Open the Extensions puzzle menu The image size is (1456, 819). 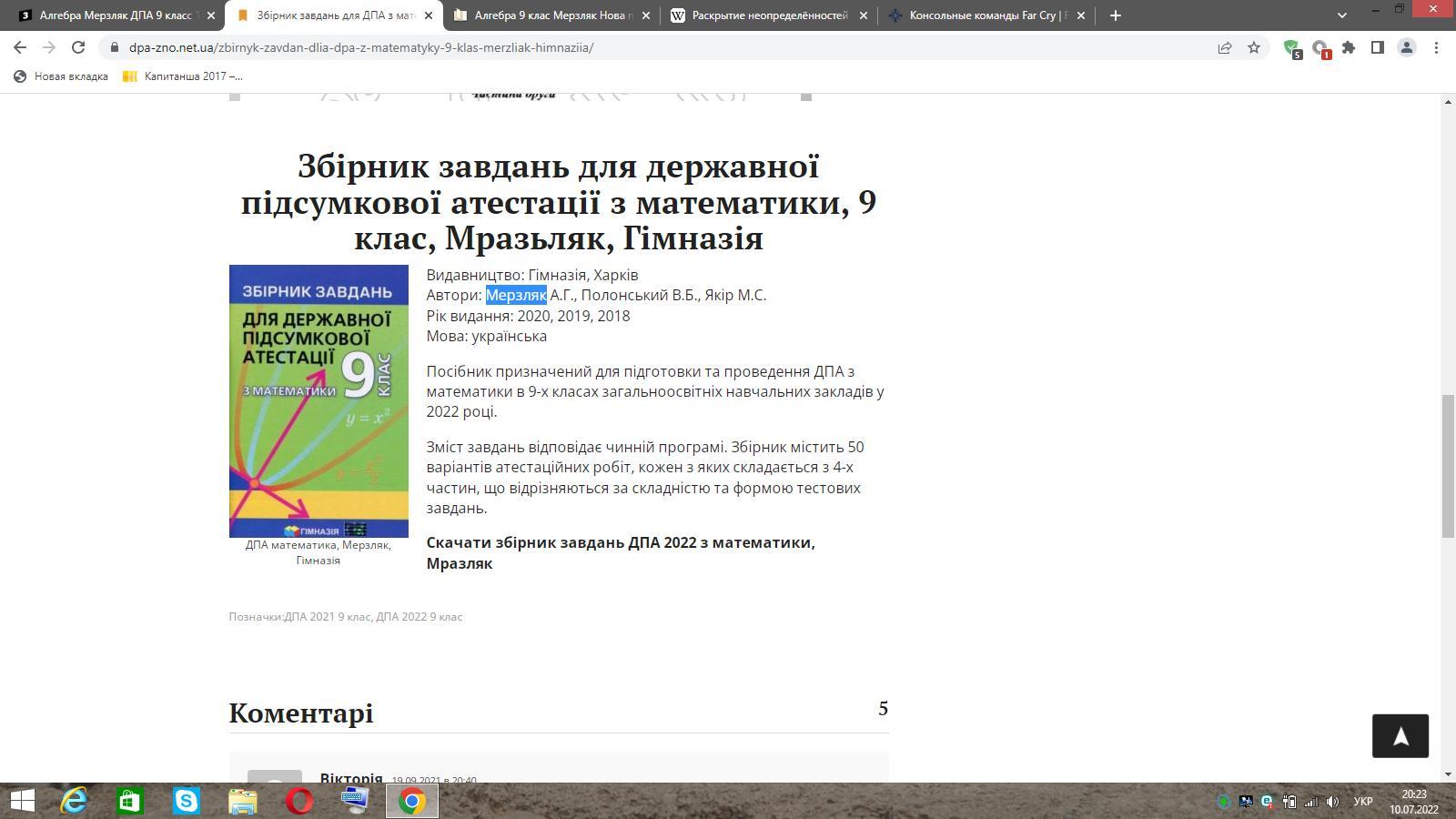click(1349, 47)
